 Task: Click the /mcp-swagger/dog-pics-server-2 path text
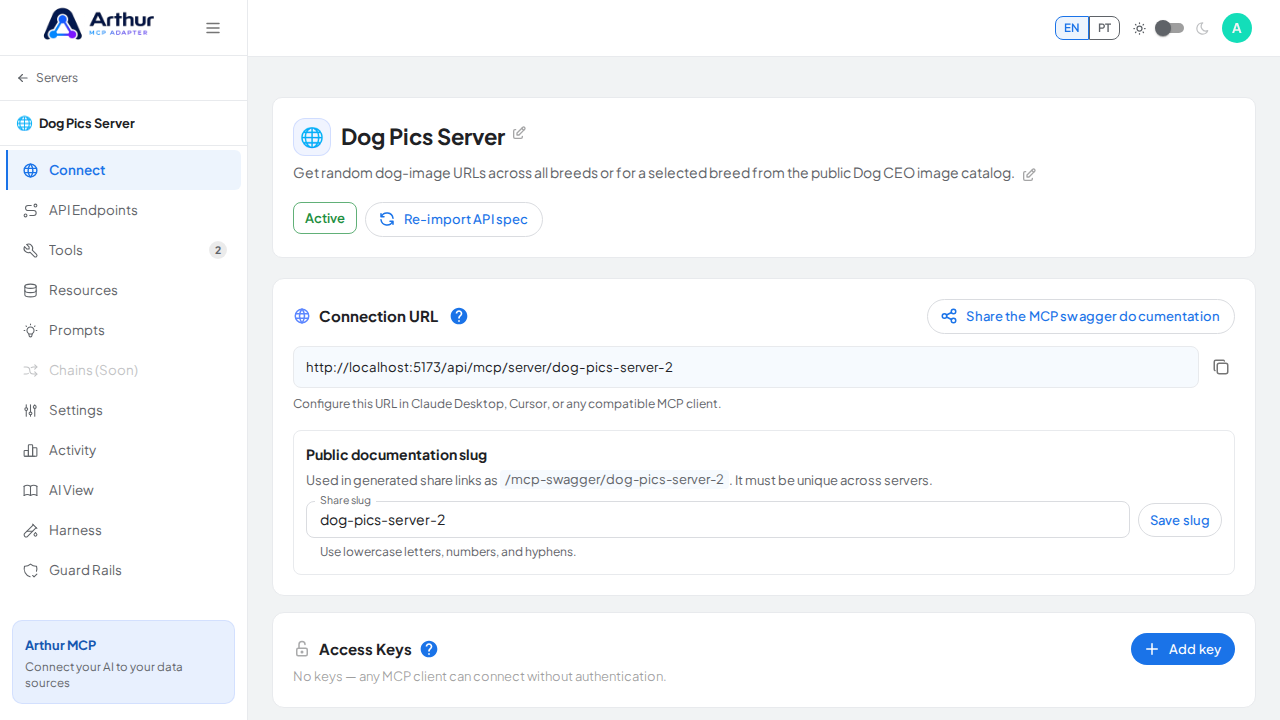tap(614, 480)
